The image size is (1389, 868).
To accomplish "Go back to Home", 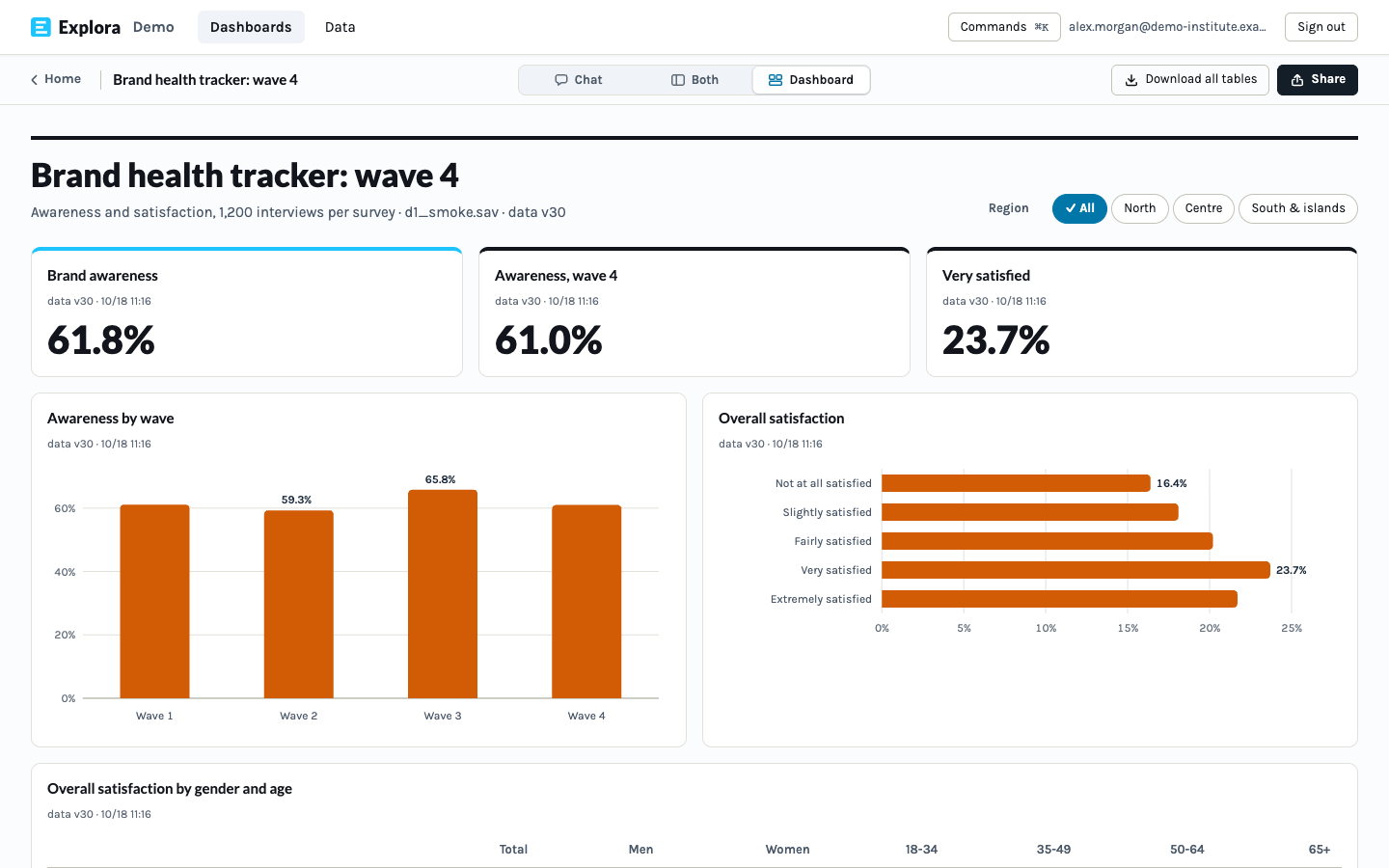I will click(56, 79).
